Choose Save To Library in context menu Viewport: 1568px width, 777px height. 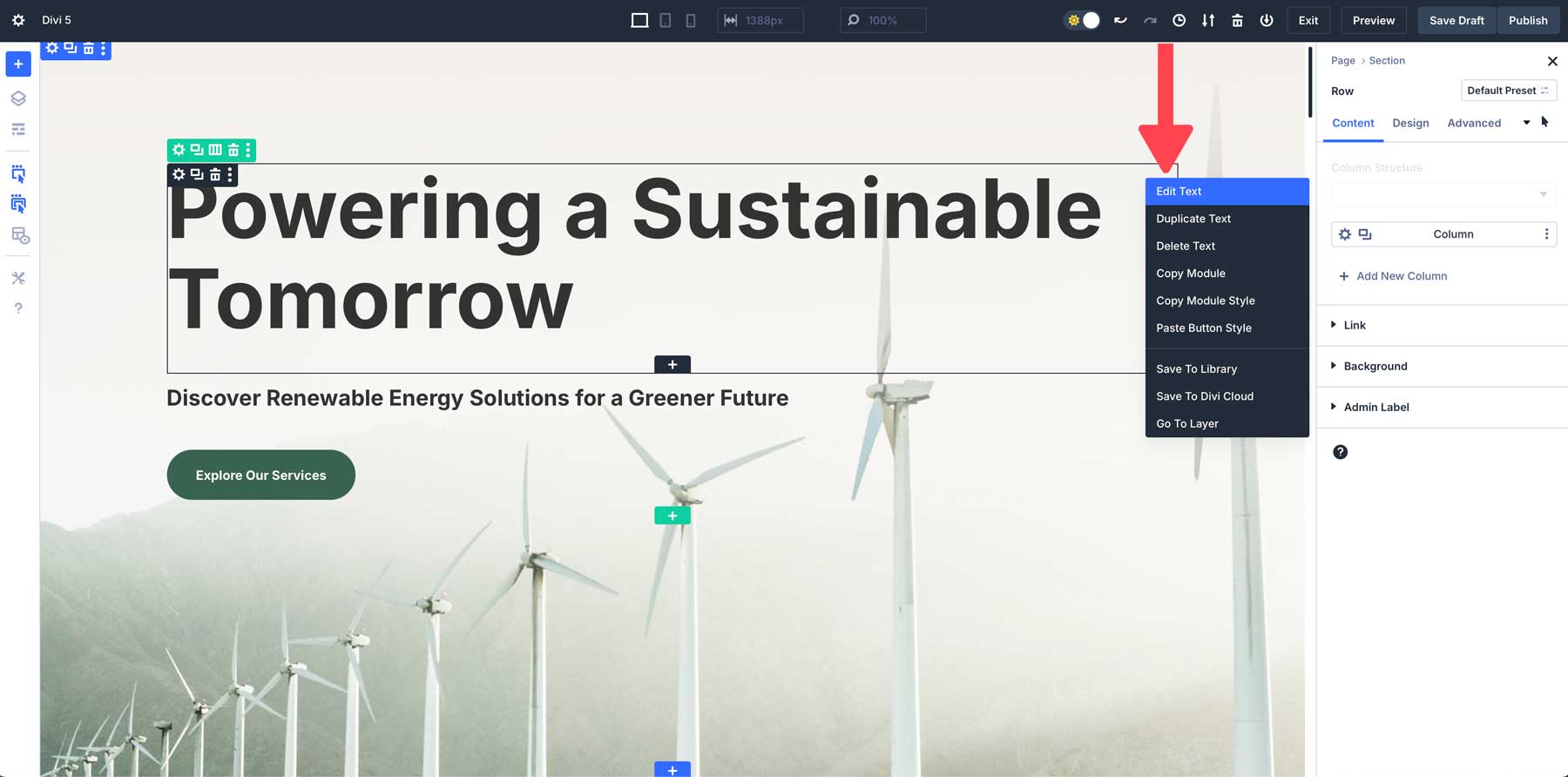pyautogui.click(x=1227, y=368)
